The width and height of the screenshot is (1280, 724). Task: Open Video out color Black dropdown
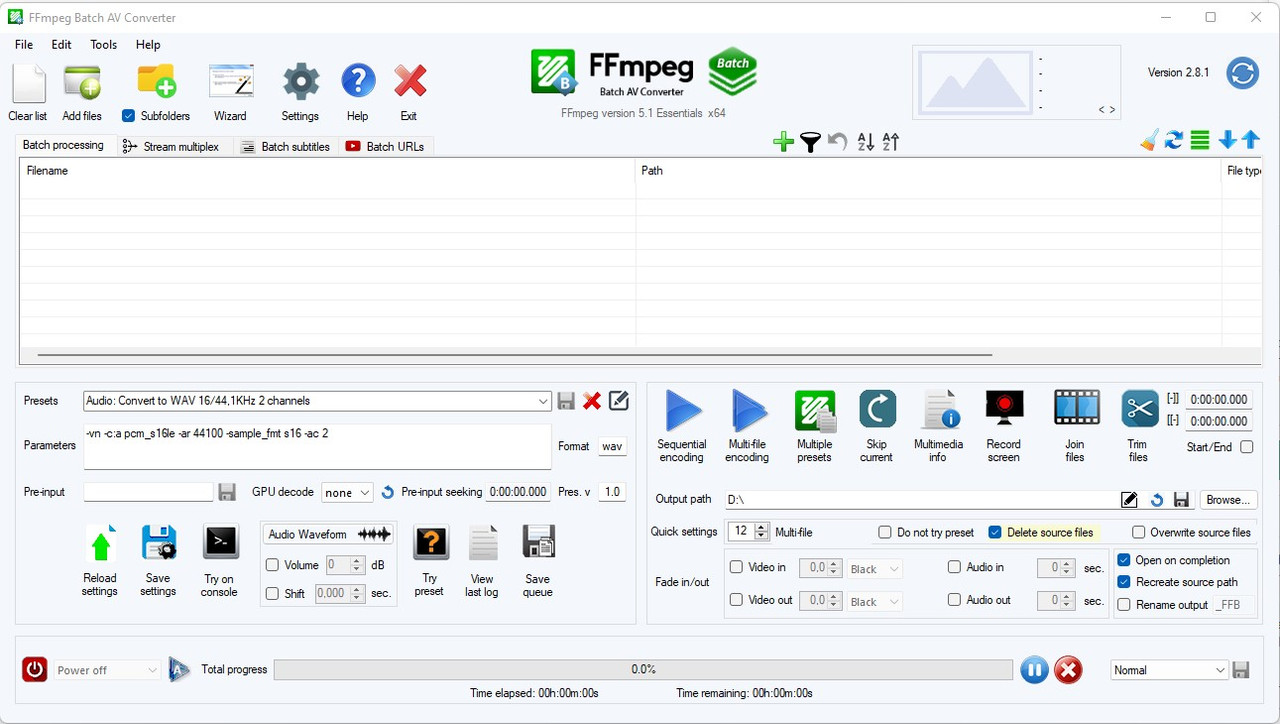pos(874,601)
